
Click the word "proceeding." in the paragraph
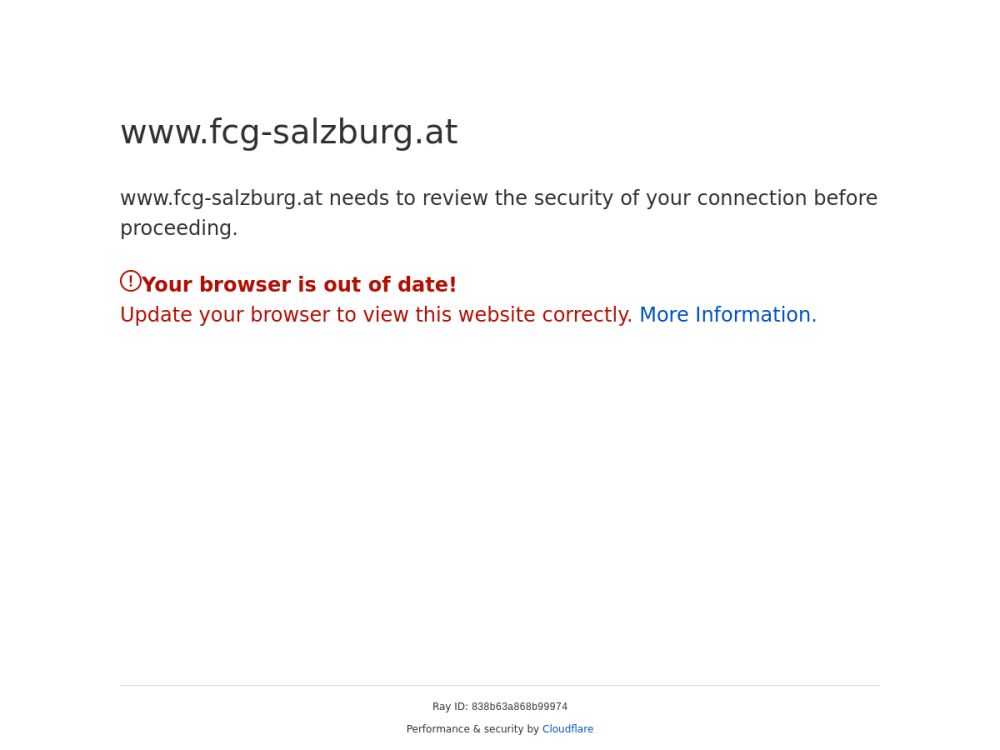(179, 228)
